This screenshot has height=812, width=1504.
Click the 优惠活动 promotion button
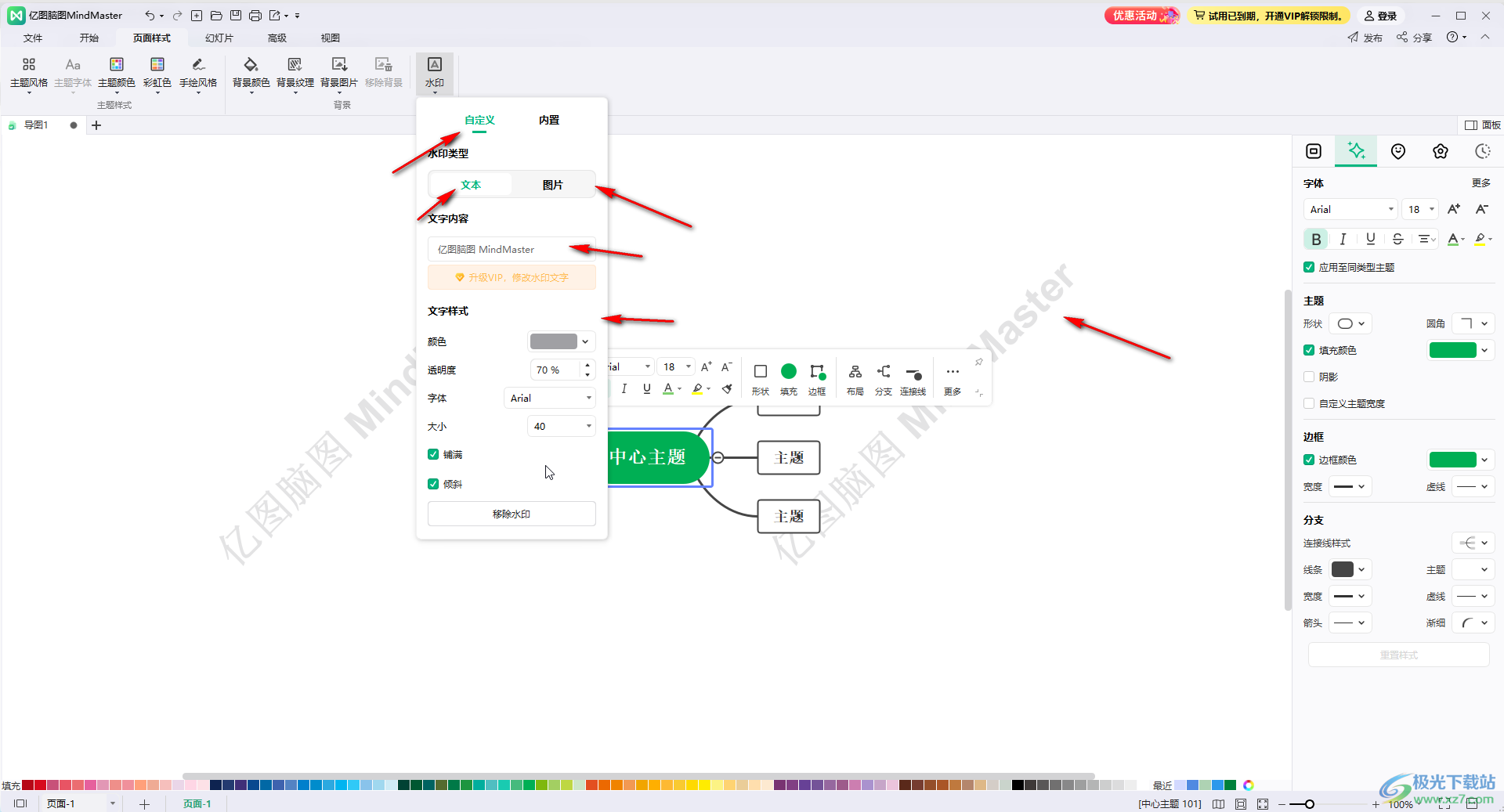pos(1142,16)
